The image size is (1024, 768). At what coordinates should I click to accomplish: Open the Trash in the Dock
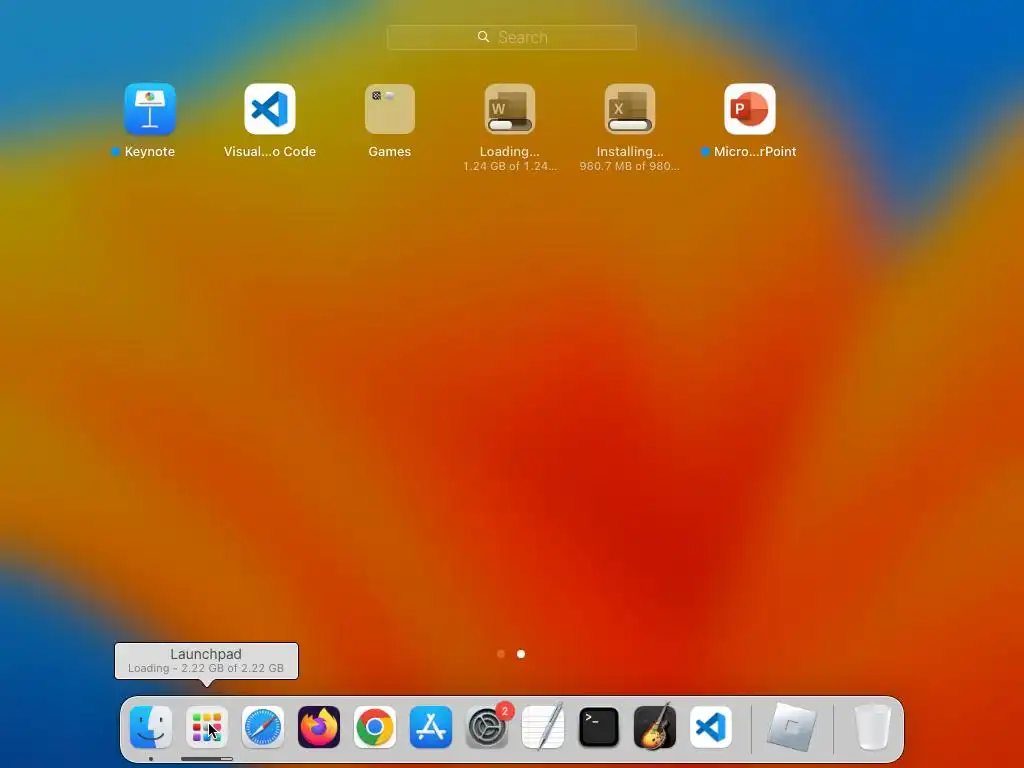873,727
